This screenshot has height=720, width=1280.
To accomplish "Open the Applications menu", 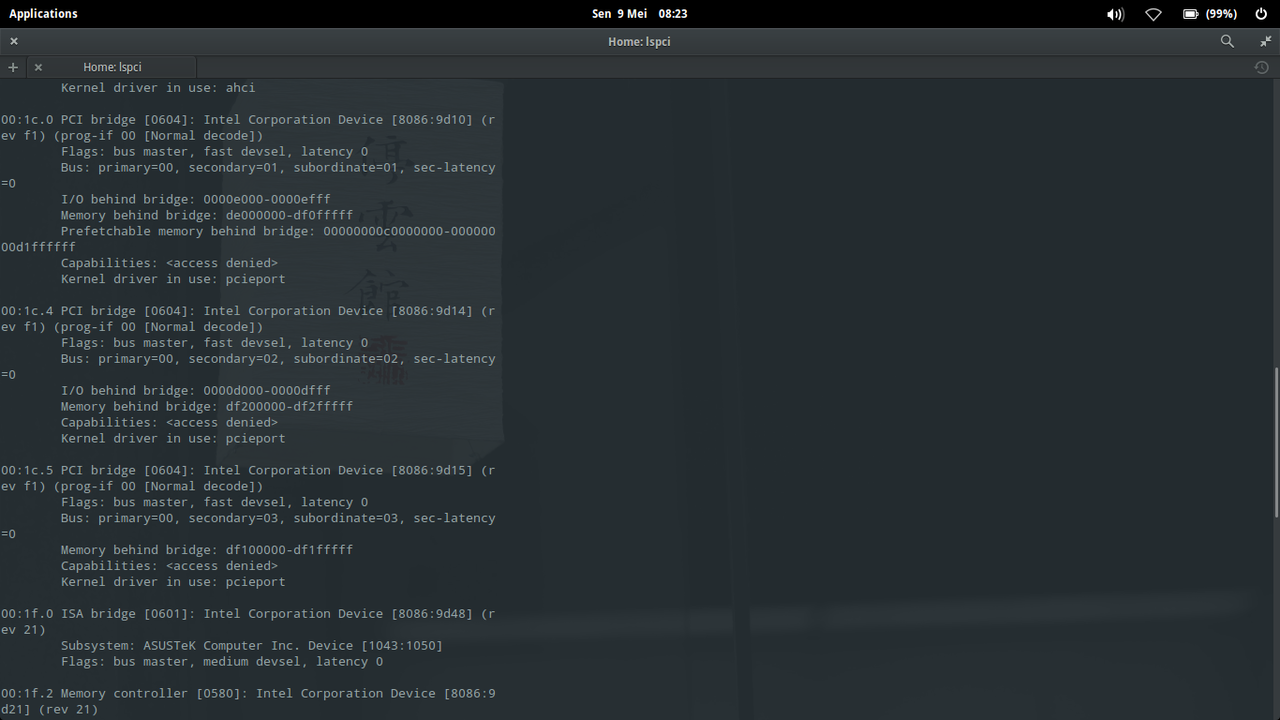I will point(43,14).
